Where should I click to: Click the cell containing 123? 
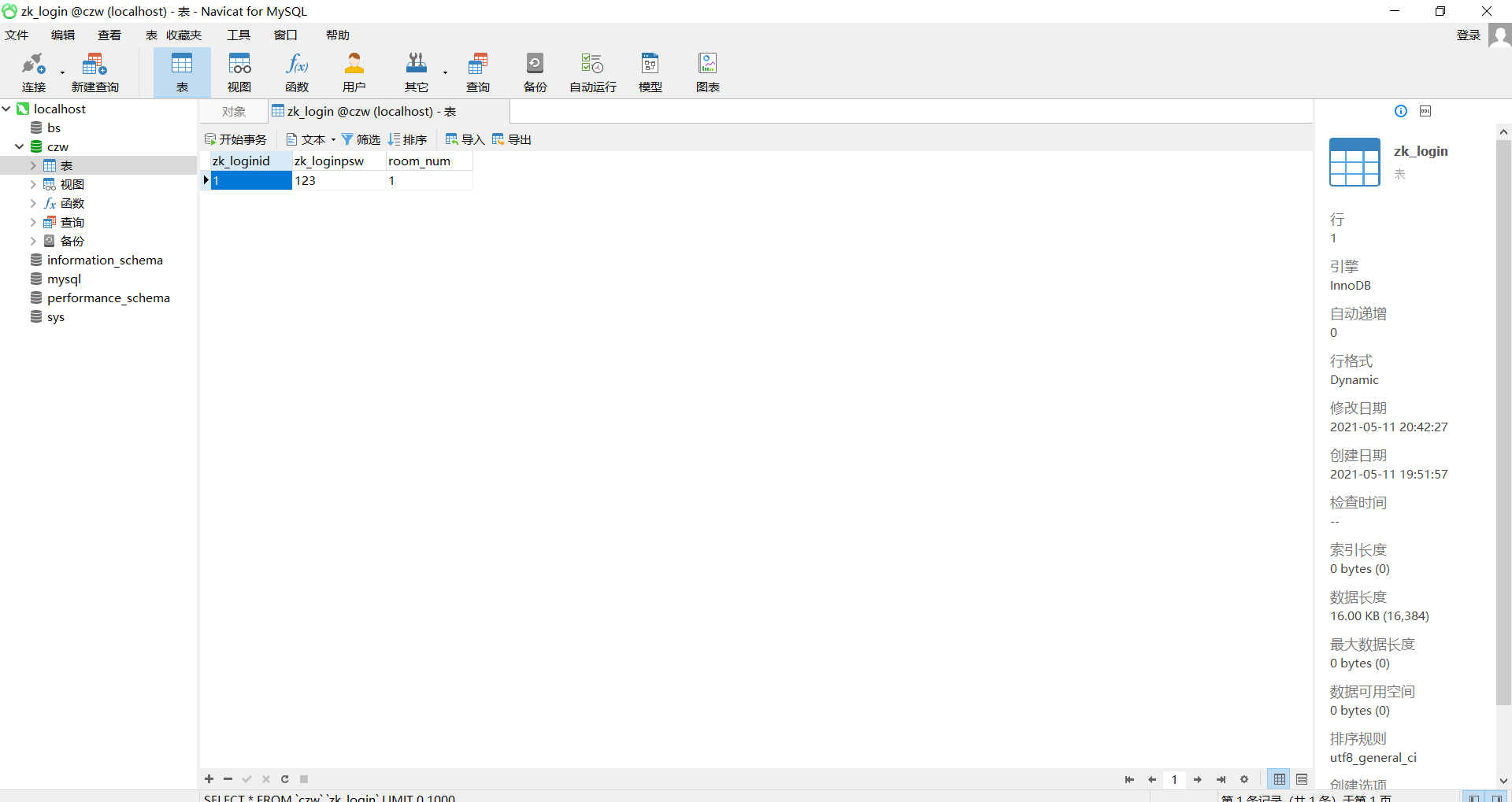tap(339, 180)
